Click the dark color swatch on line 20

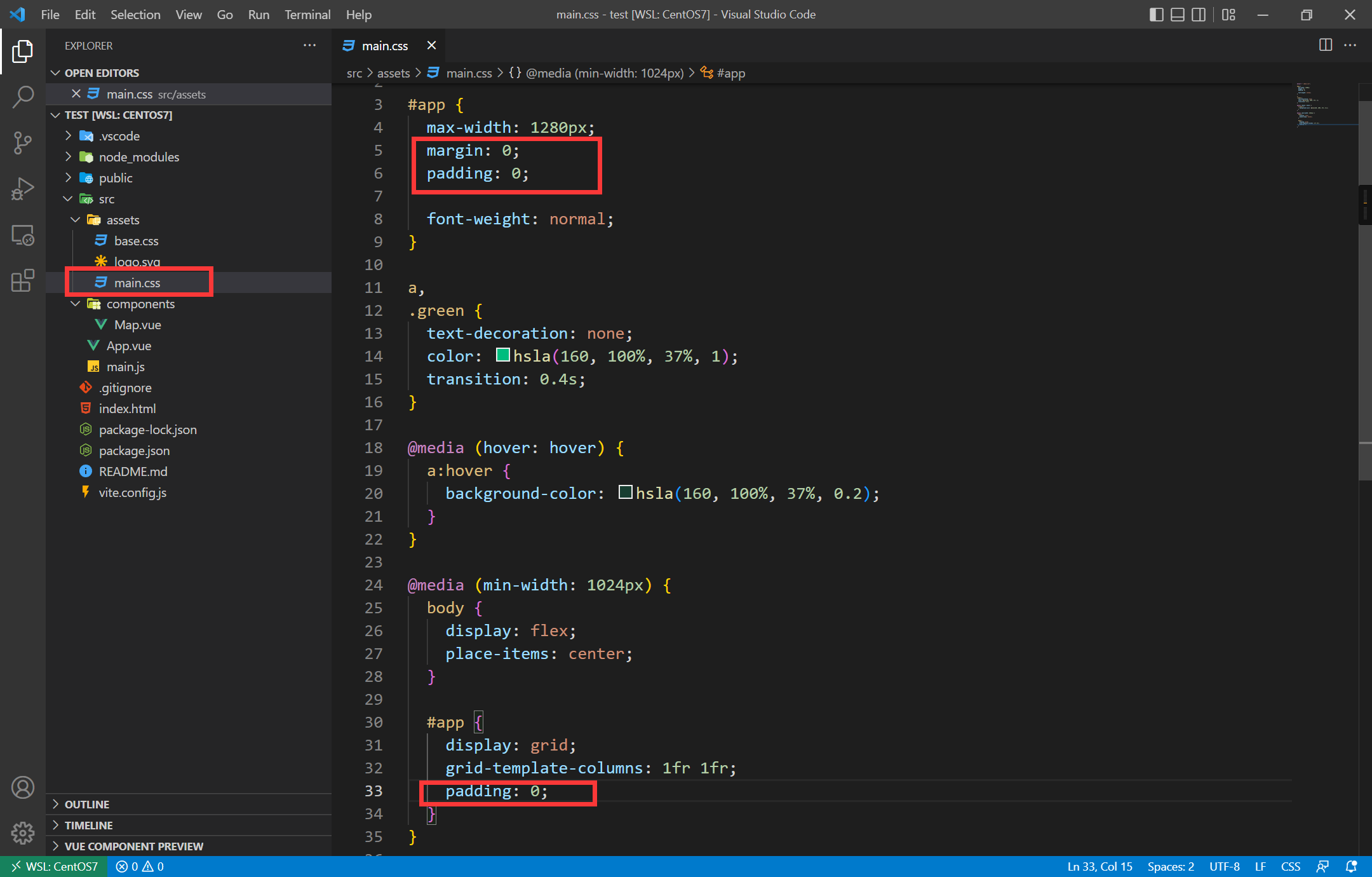coord(625,493)
